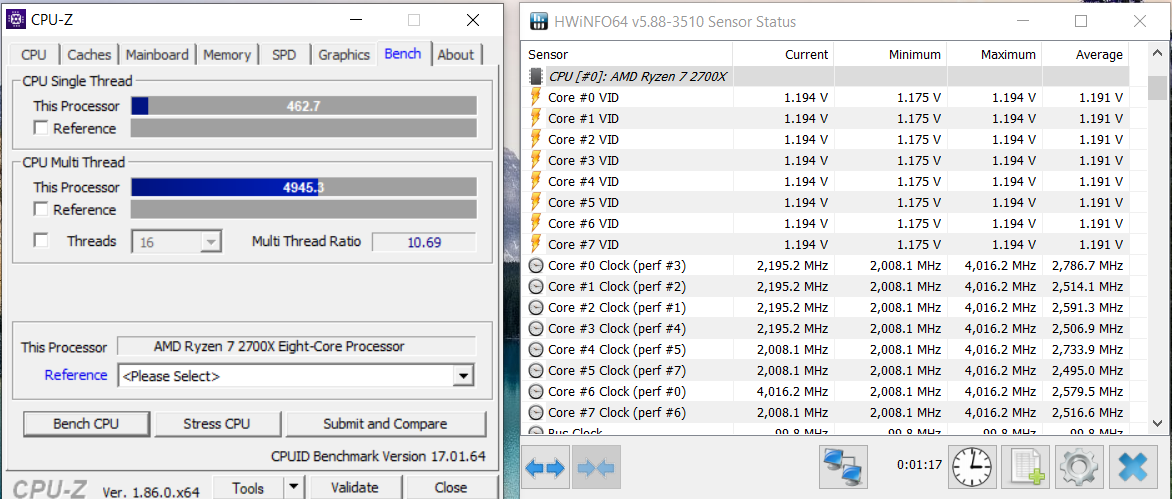Click the HWiNFO log file add icon
The width and height of the screenshot is (1172, 499).
point(1026,468)
